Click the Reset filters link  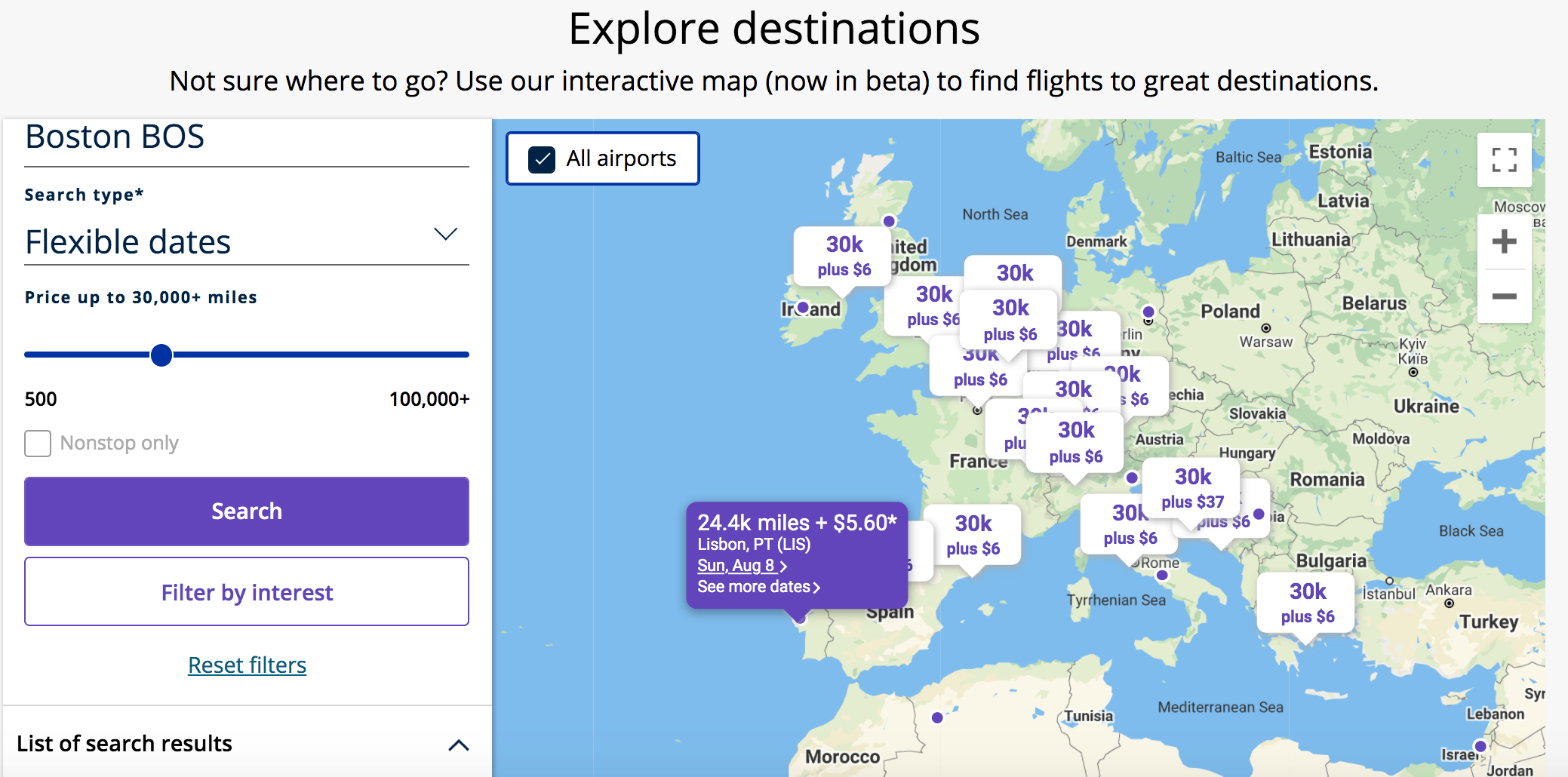[x=247, y=665]
